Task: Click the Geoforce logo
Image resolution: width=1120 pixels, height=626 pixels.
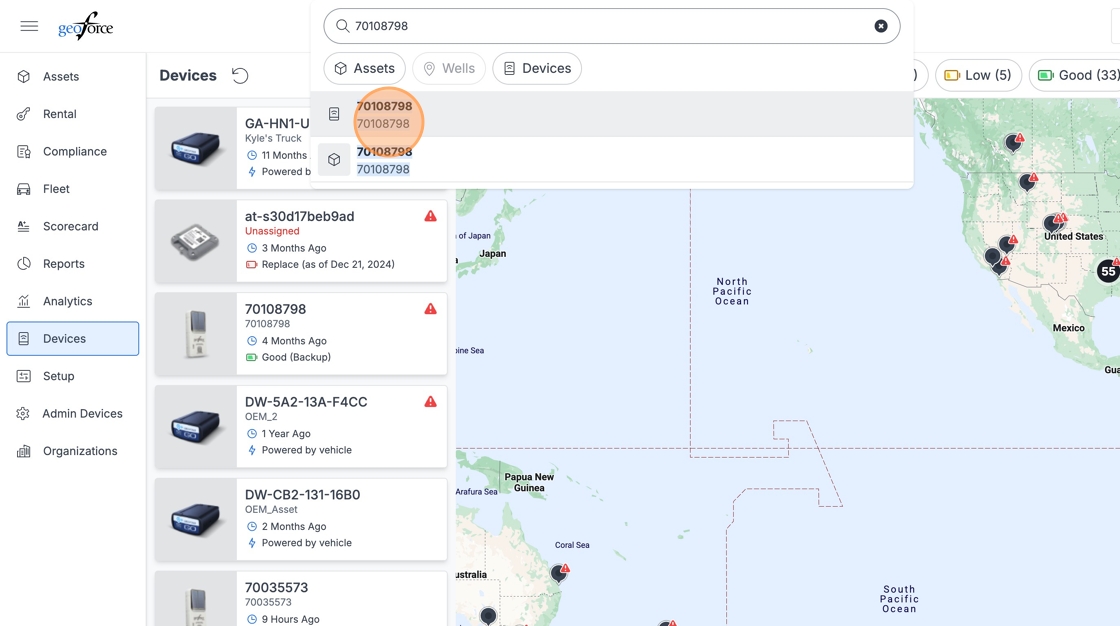Action: tap(86, 26)
